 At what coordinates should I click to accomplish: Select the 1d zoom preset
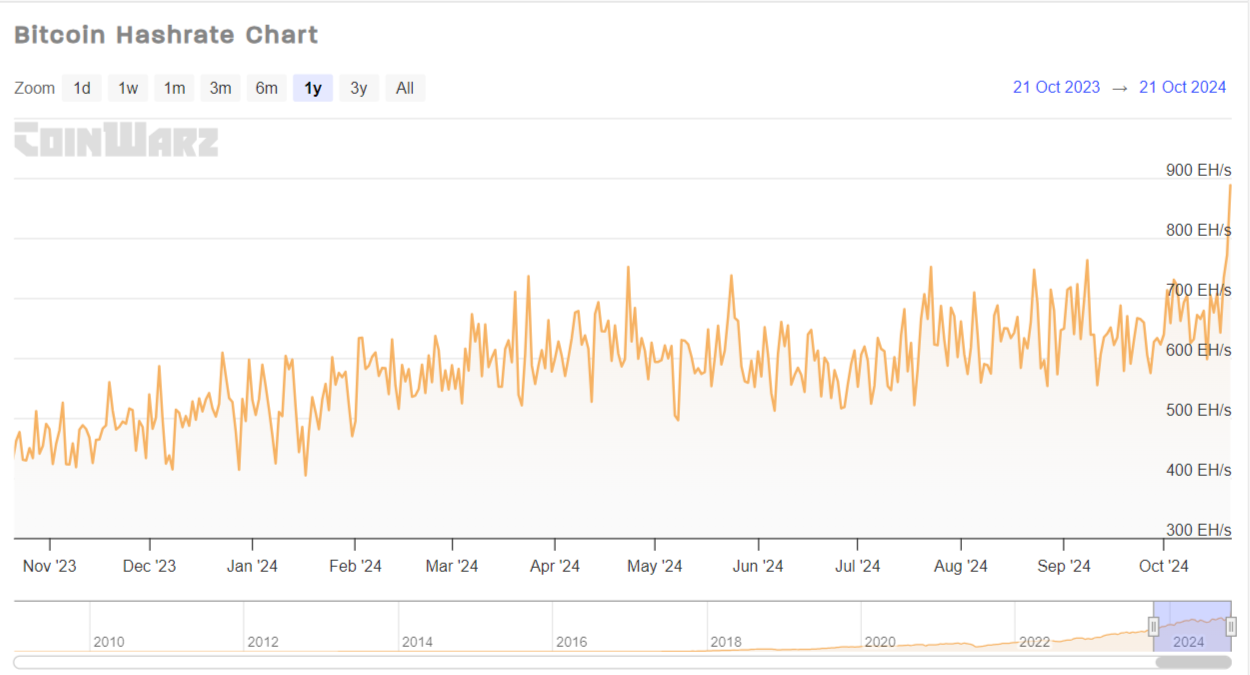point(81,88)
